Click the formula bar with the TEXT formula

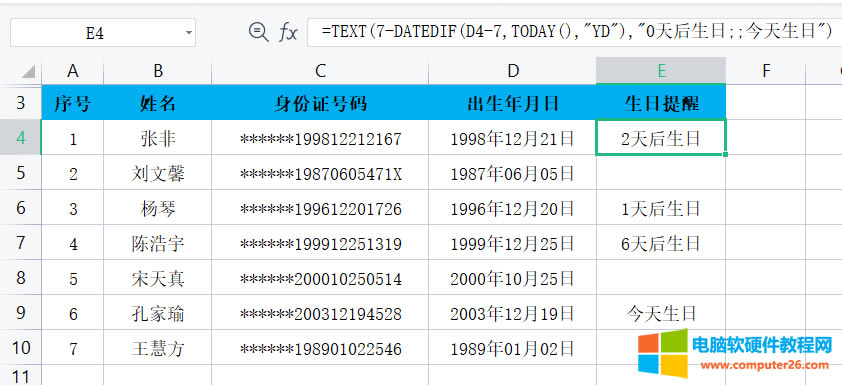pos(574,32)
